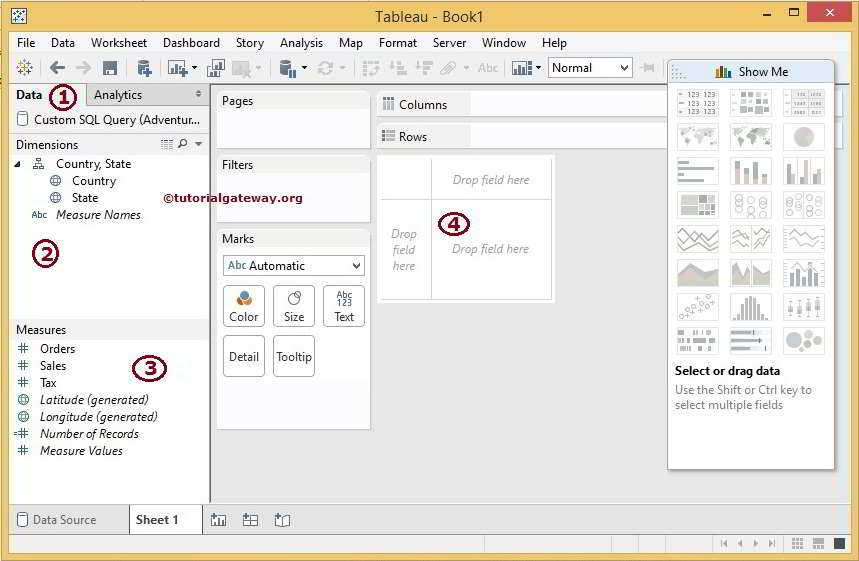Open the Automatic mark type dropdown

293,266
